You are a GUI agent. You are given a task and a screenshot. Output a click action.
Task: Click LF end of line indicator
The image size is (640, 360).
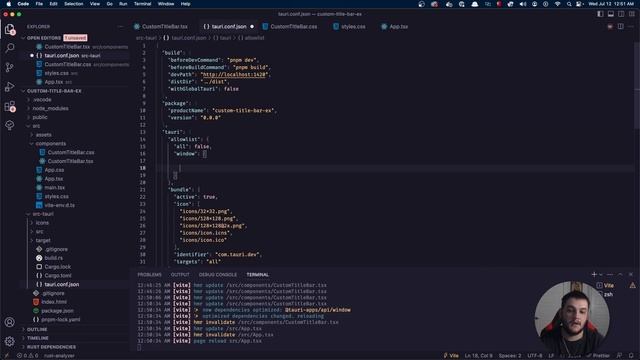(551, 356)
